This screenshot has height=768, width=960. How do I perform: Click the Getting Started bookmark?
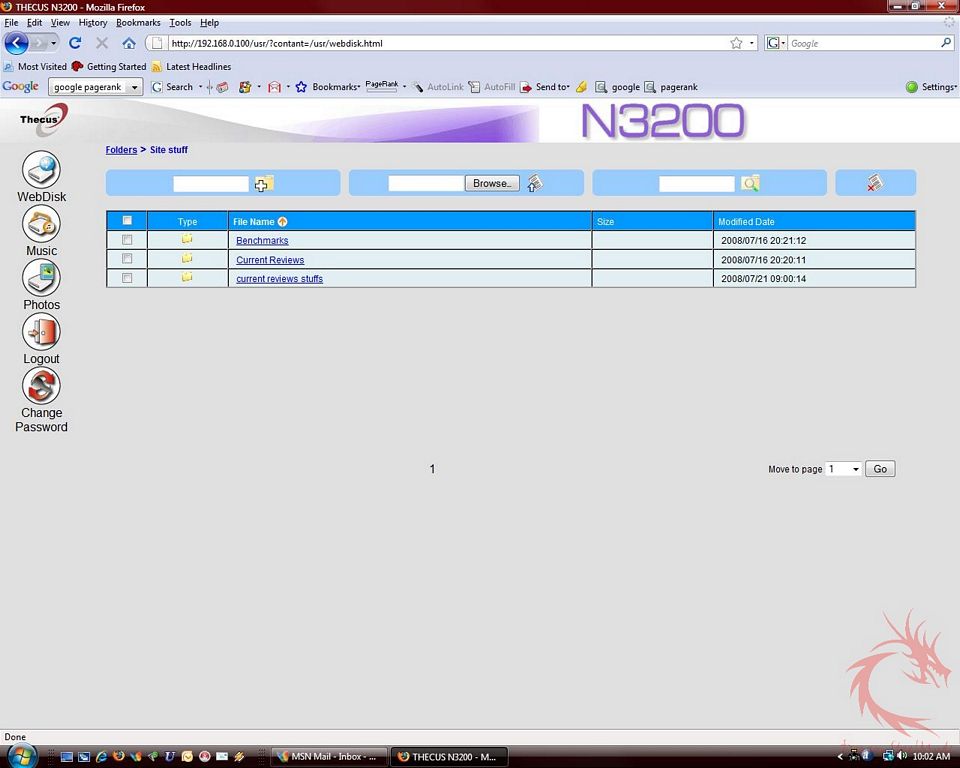pos(109,66)
